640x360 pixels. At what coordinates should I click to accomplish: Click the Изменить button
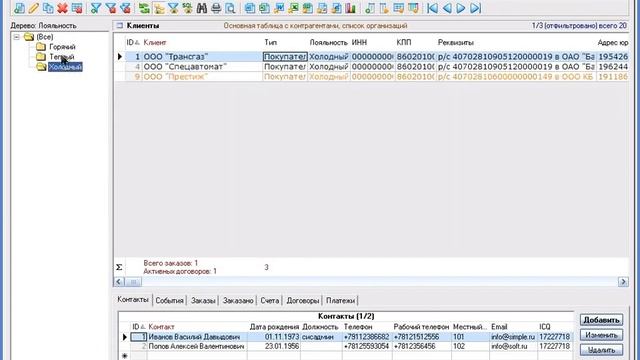(x=601, y=335)
